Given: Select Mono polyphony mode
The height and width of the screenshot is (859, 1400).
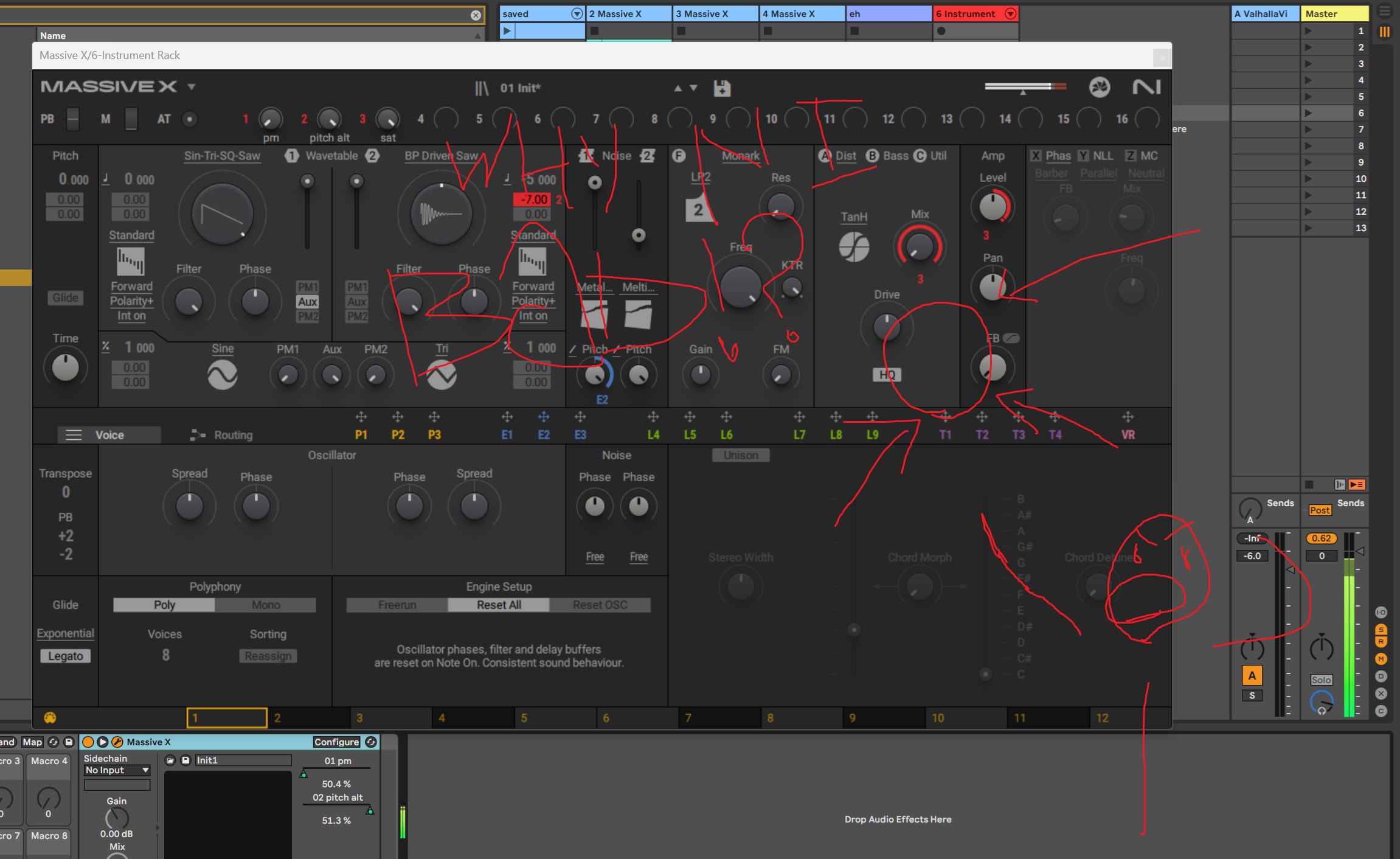Looking at the screenshot, I should [x=266, y=605].
